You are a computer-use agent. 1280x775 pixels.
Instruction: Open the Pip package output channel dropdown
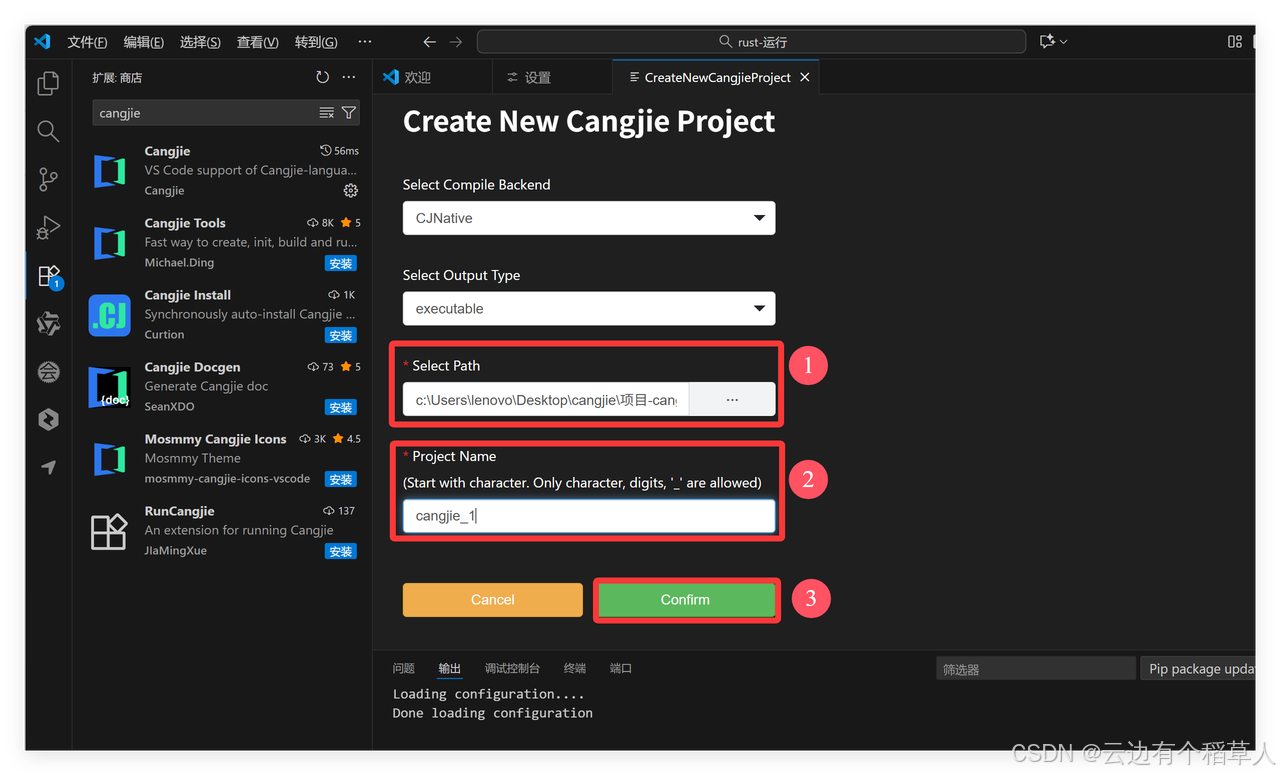[1198, 669]
